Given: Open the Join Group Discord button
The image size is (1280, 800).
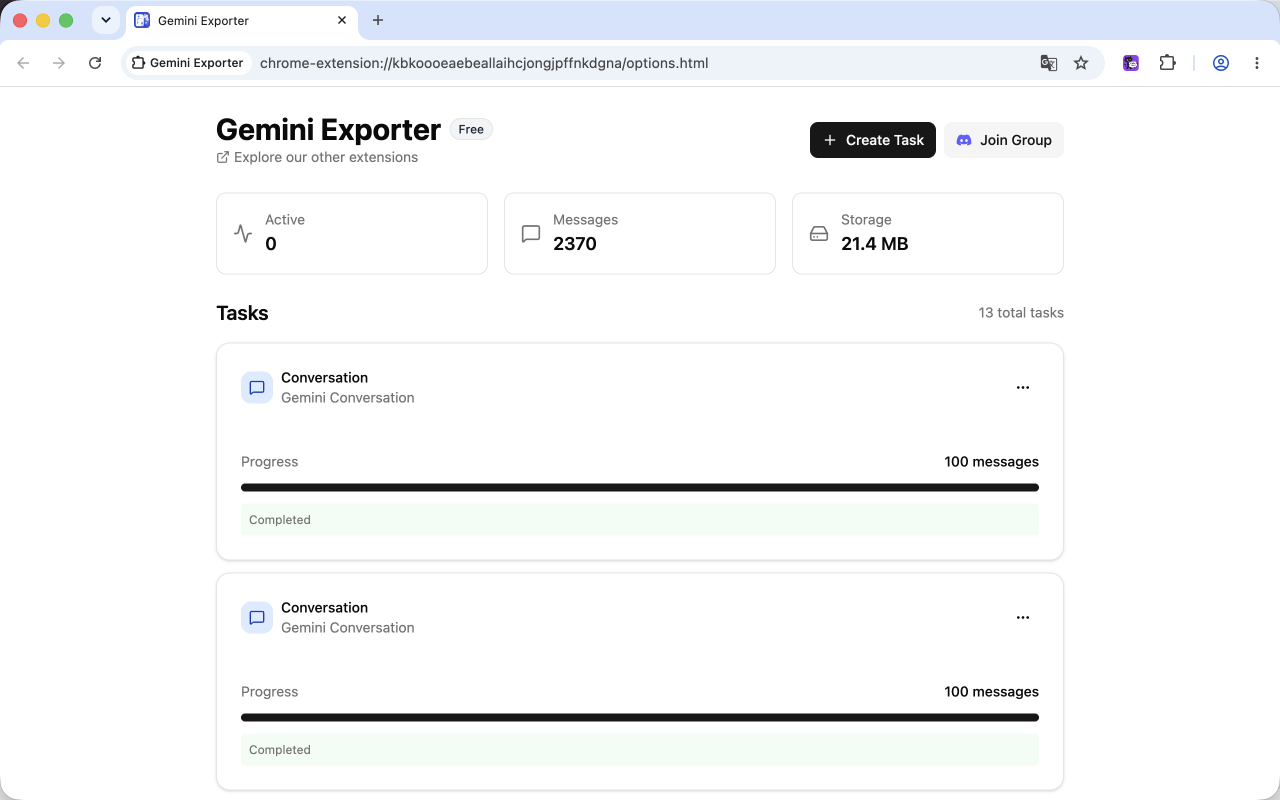Looking at the screenshot, I should [x=1004, y=140].
